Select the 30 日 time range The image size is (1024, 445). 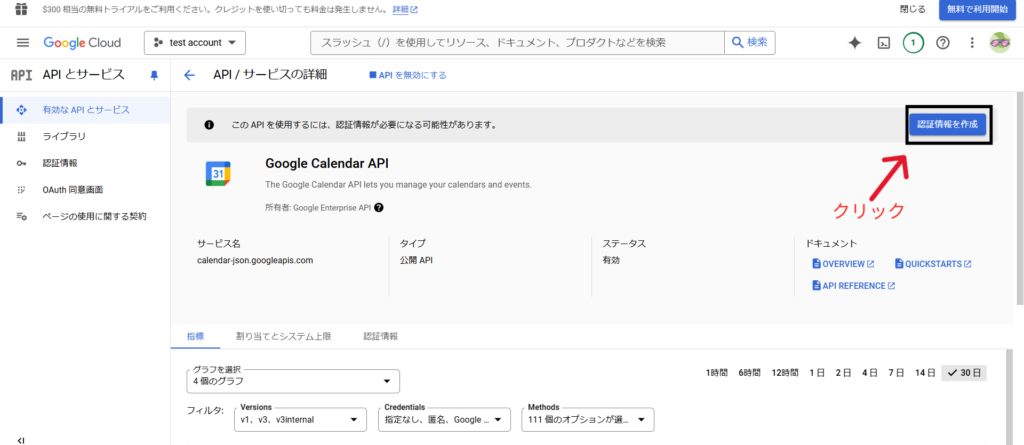(963, 373)
